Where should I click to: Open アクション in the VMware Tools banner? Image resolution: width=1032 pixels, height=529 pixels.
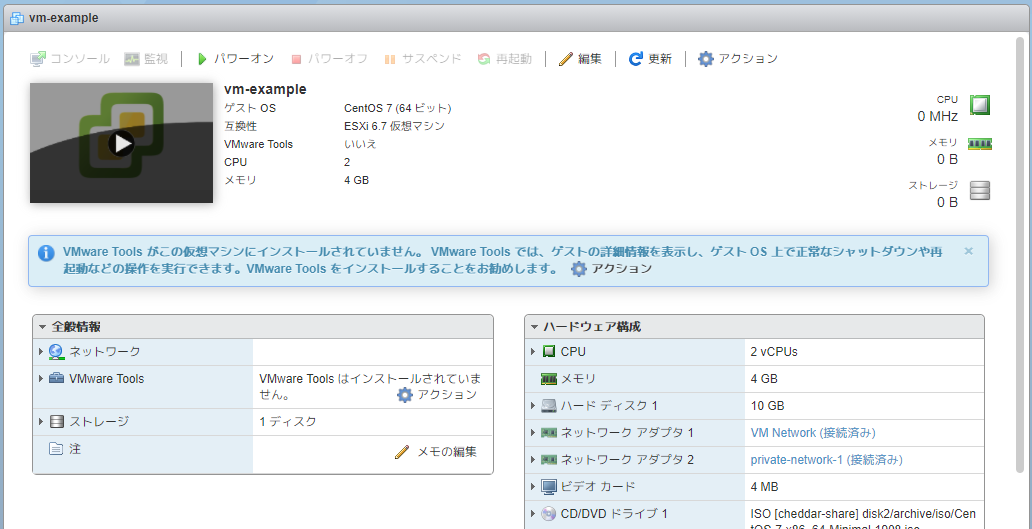(x=611, y=268)
